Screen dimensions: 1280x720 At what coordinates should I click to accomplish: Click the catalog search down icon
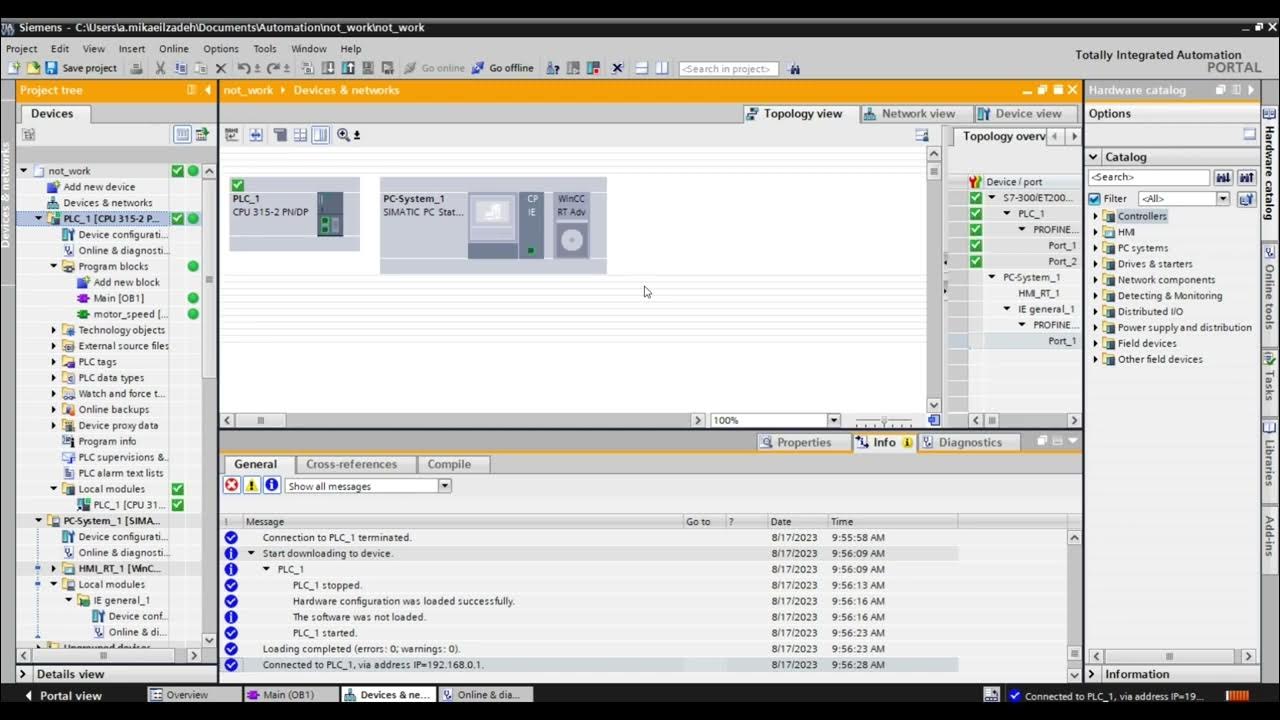click(1223, 177)
